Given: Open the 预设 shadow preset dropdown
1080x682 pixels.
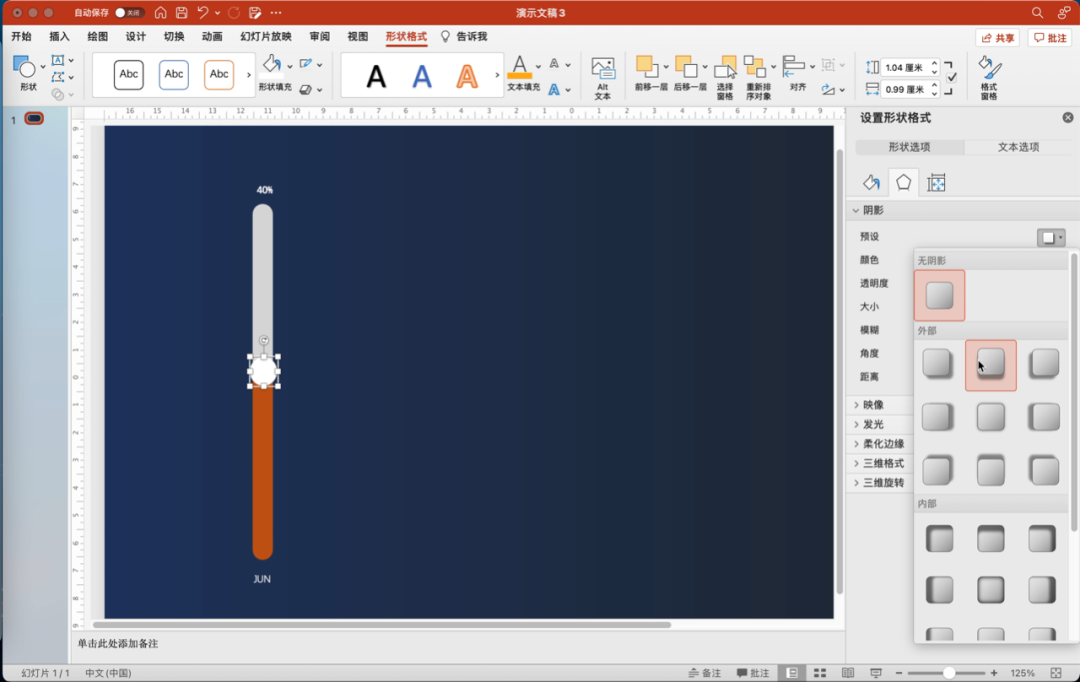Looking at the screenshot, I should click(1051, 238).
